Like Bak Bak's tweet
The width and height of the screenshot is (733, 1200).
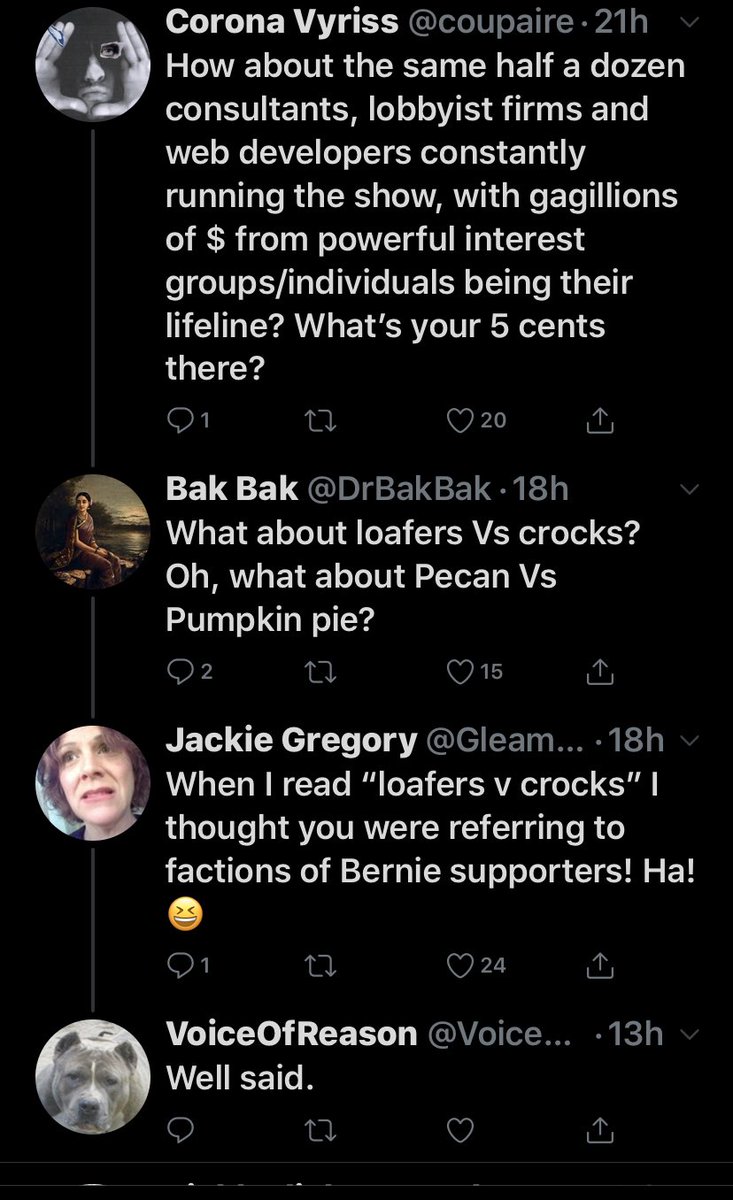click(462, 673)
